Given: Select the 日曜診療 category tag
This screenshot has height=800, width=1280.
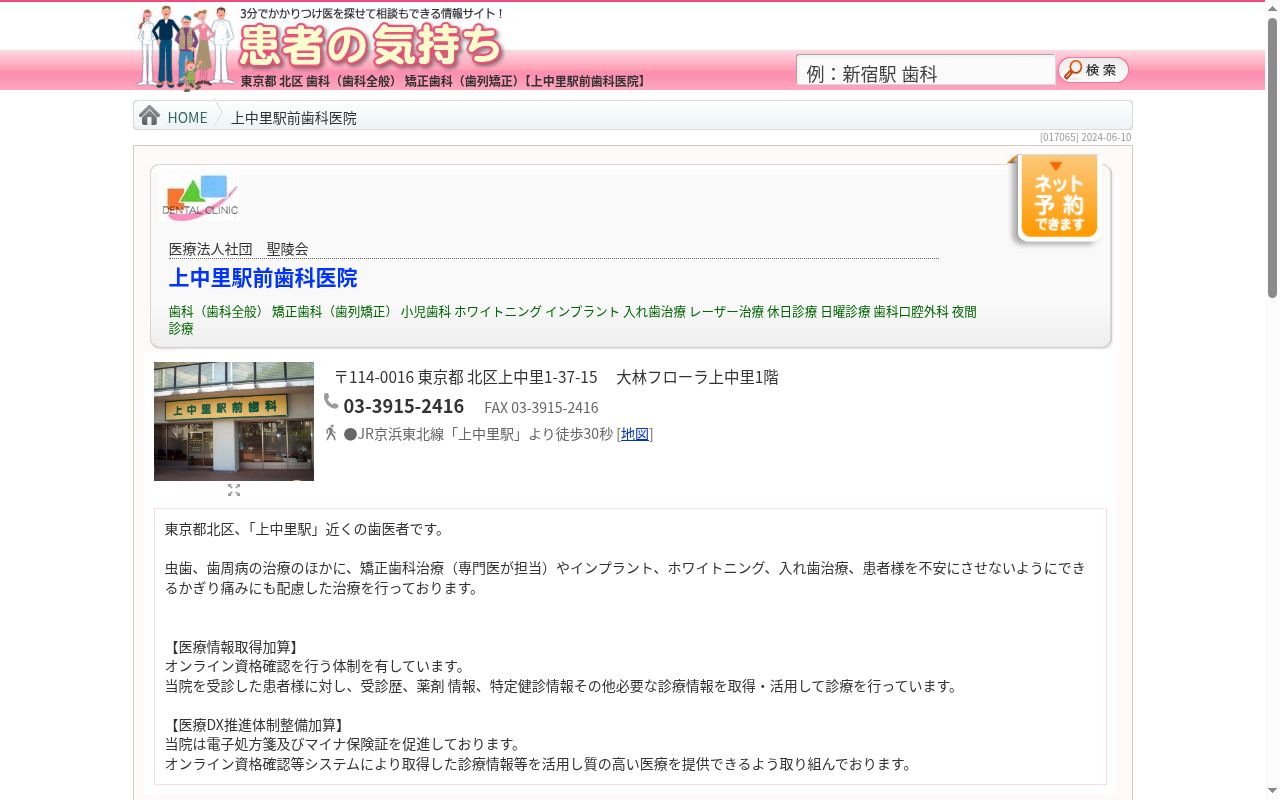Looking at the screenshot, I should (846, 312).
